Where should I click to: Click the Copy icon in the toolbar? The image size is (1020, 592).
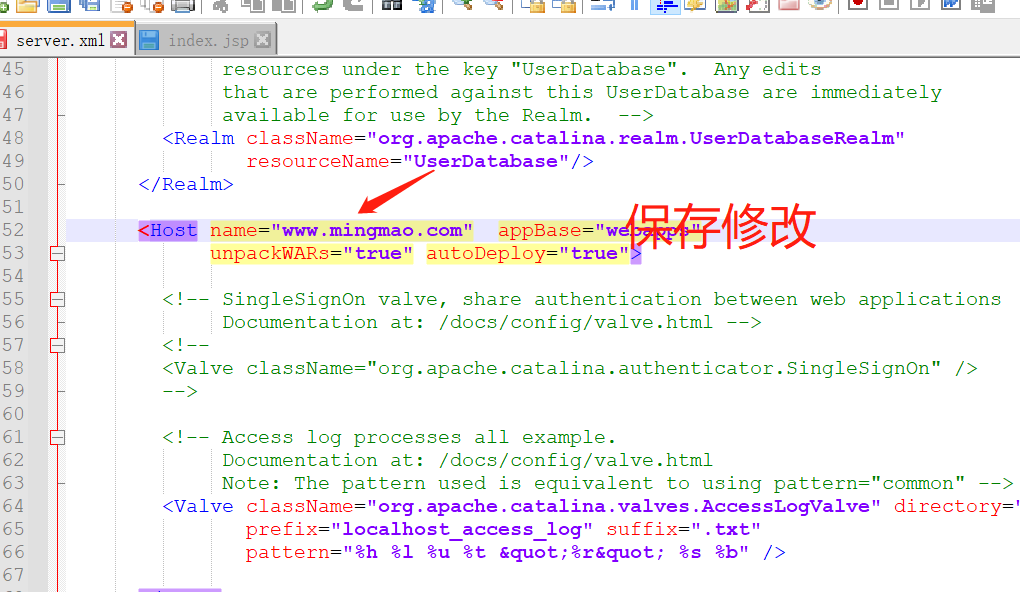click(252, 6)
